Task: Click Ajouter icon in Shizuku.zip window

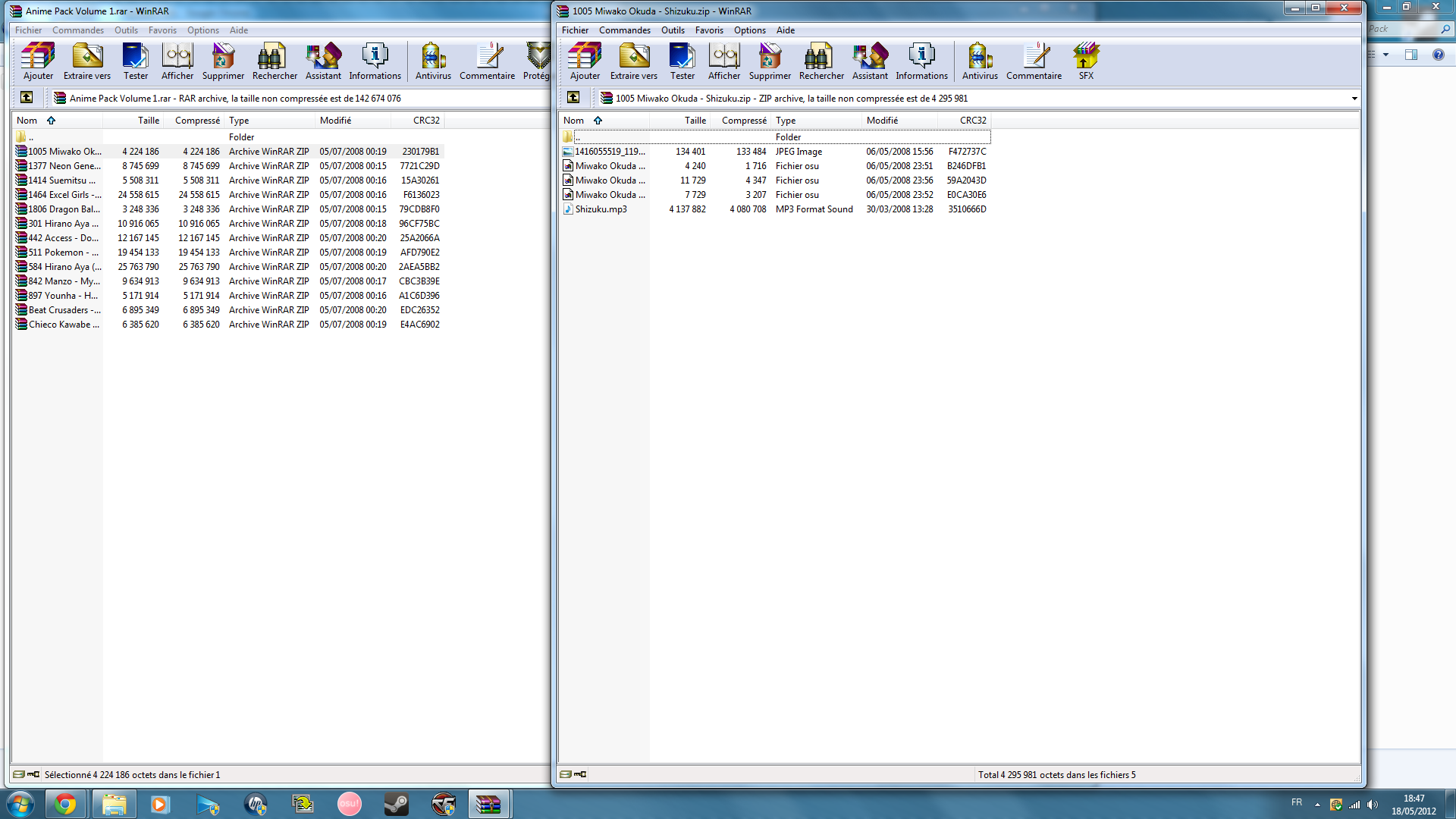Action: click(585, 61)
